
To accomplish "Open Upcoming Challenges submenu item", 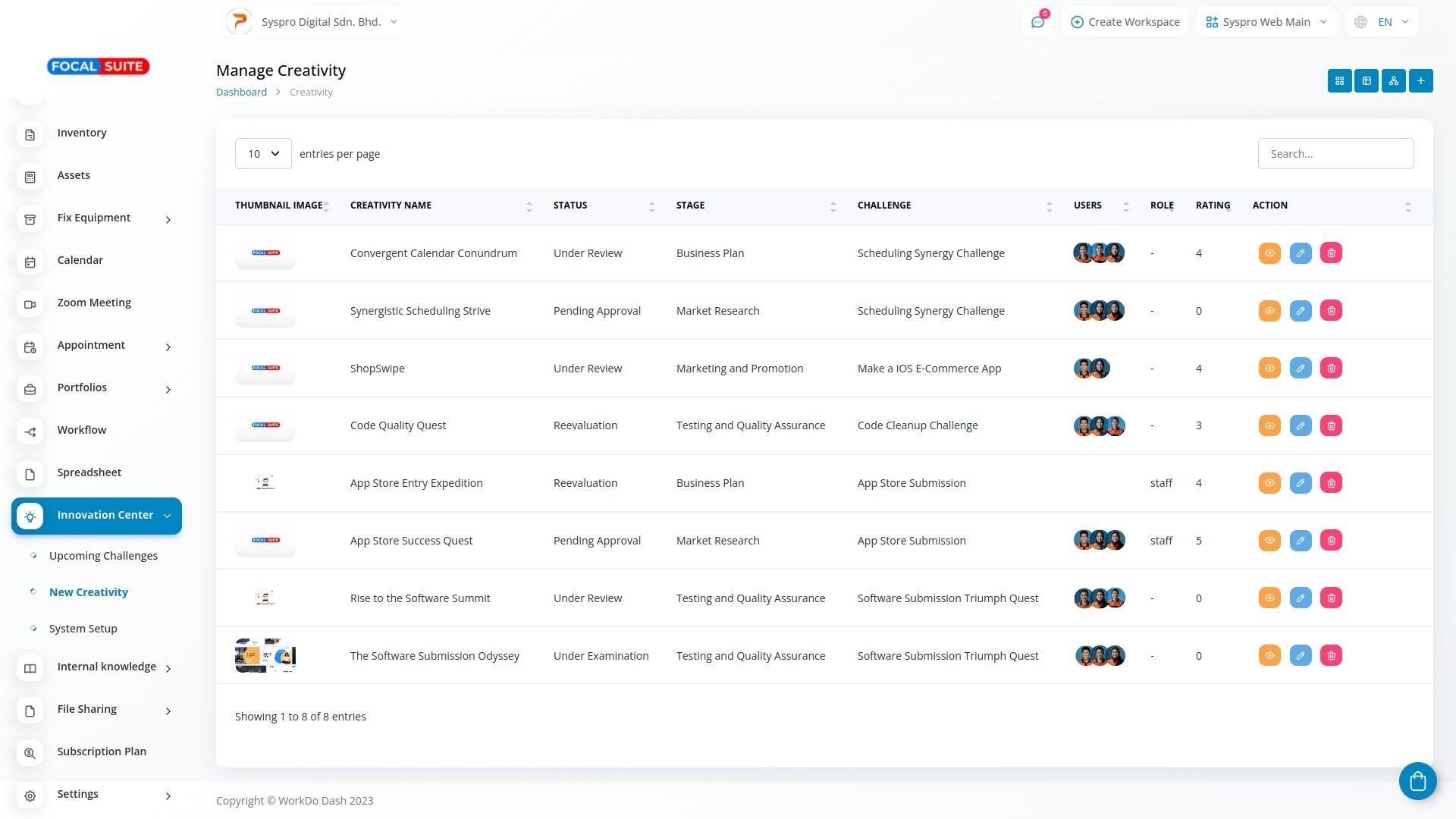I will coord(103,556).
